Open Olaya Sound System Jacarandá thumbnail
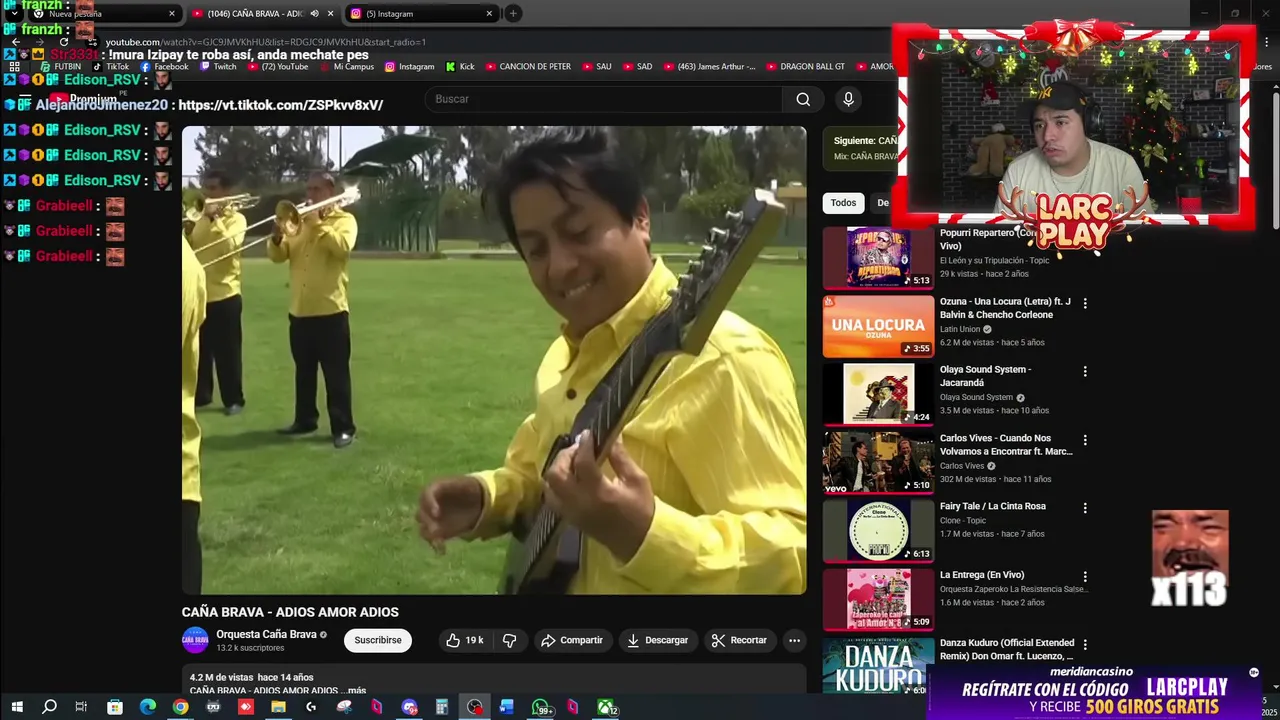 coord(878,394)
